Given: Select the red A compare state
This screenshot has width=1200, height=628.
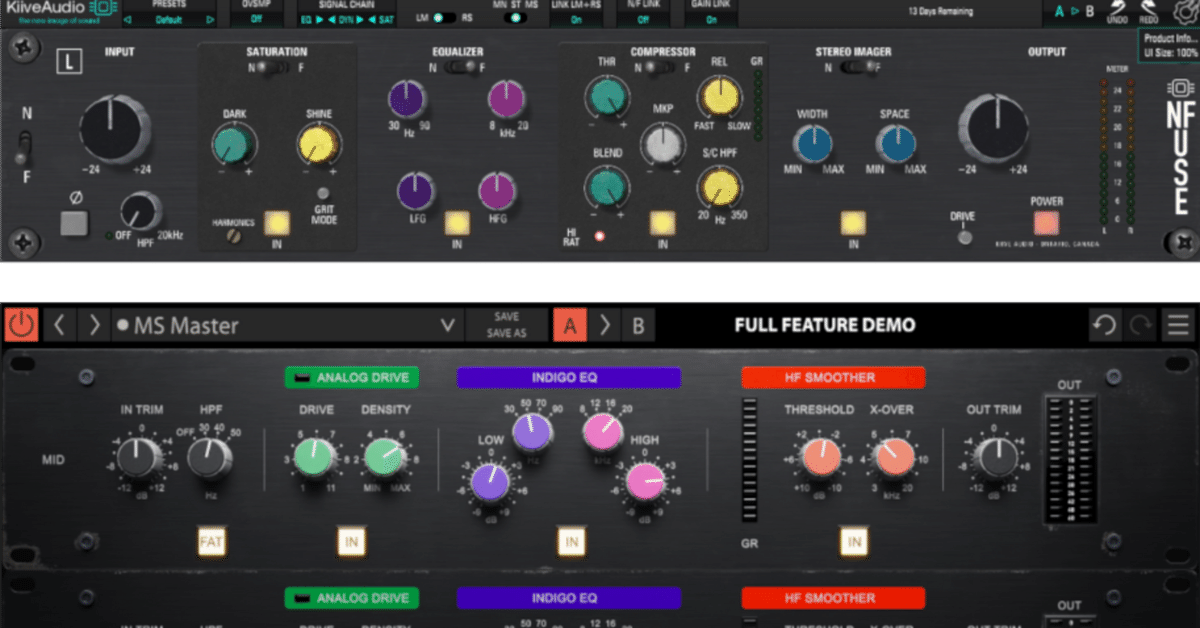Looking at the screenshot, I should coord(570,325).
